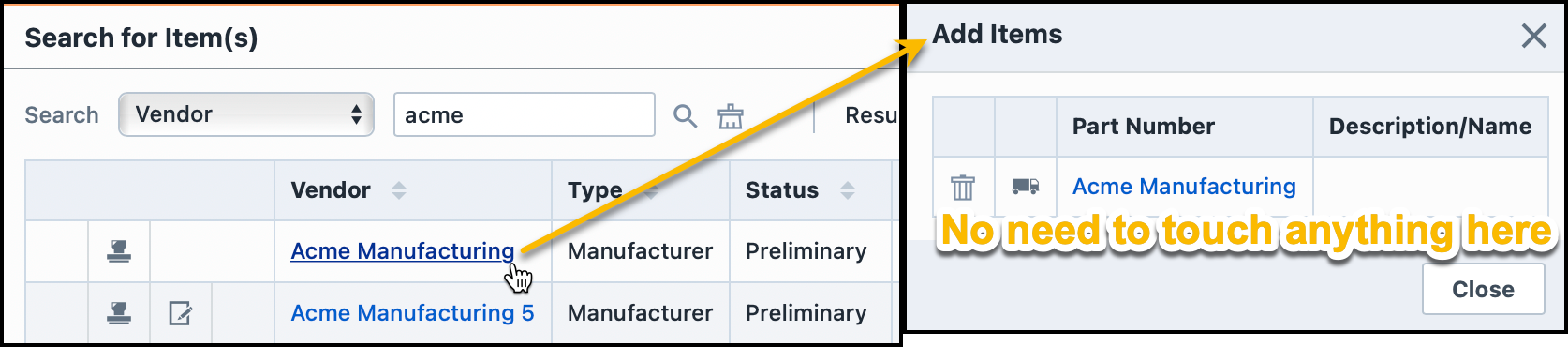Click the Part Number column header
The width and height of the screenshot is (1568, 347).
coord(1143,127)
